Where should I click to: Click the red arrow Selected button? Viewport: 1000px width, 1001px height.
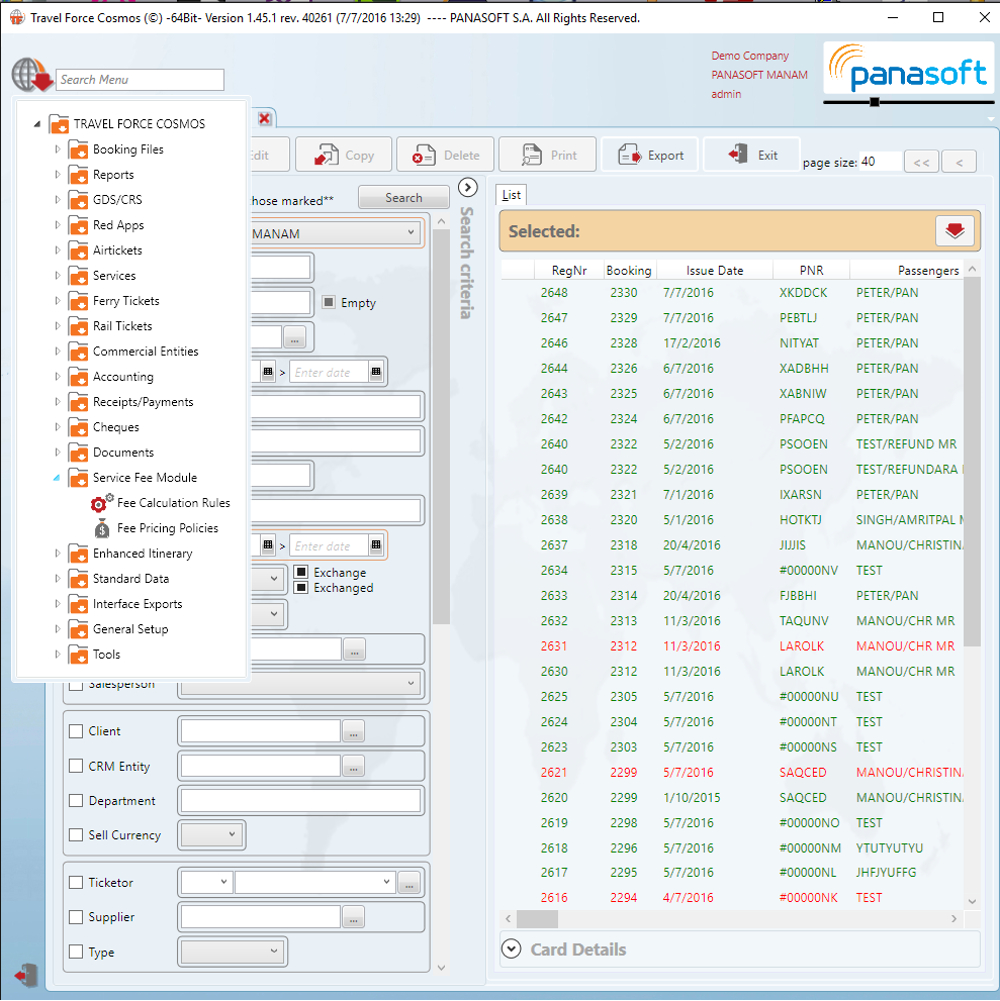point(954,231)
